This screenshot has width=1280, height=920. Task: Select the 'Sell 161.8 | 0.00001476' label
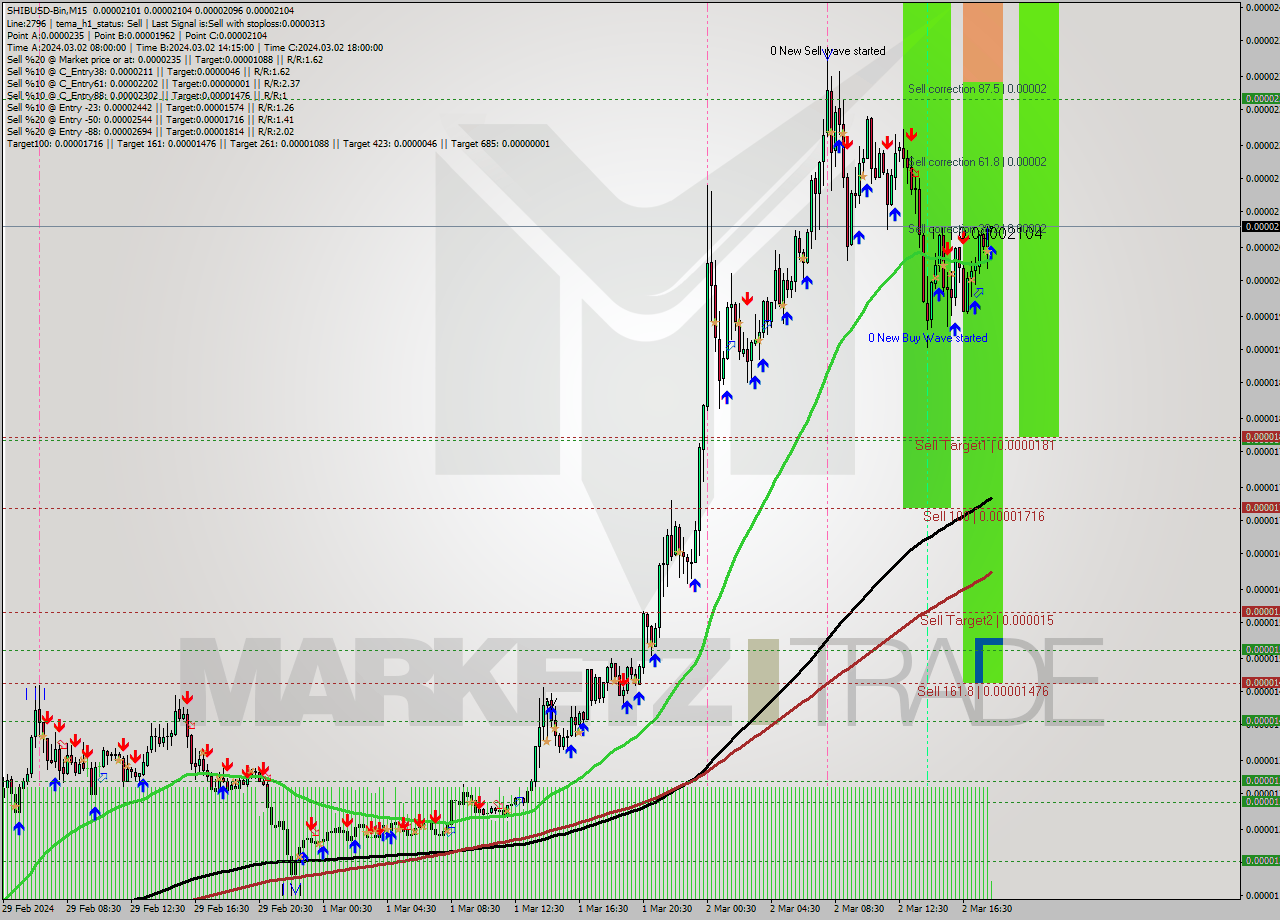coord(983,691)
